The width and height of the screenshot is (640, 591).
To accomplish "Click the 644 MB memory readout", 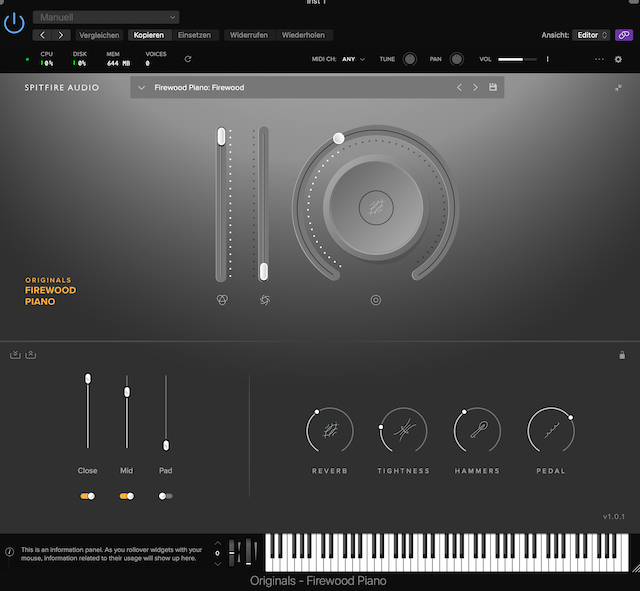I will (x=118, y=63).
